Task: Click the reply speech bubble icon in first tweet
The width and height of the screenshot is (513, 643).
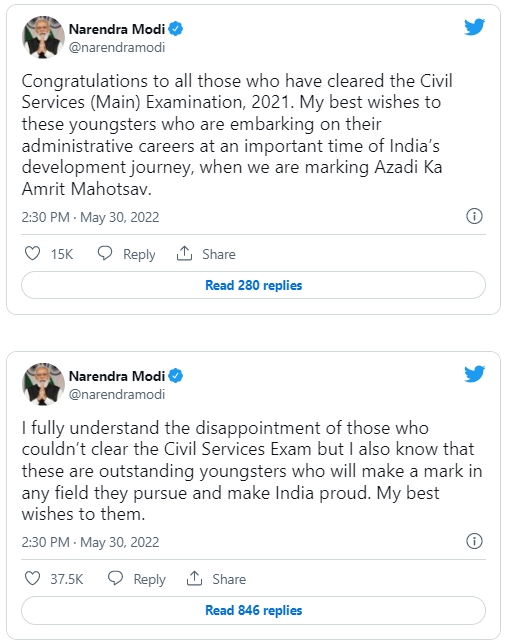Action: point(105,253)
